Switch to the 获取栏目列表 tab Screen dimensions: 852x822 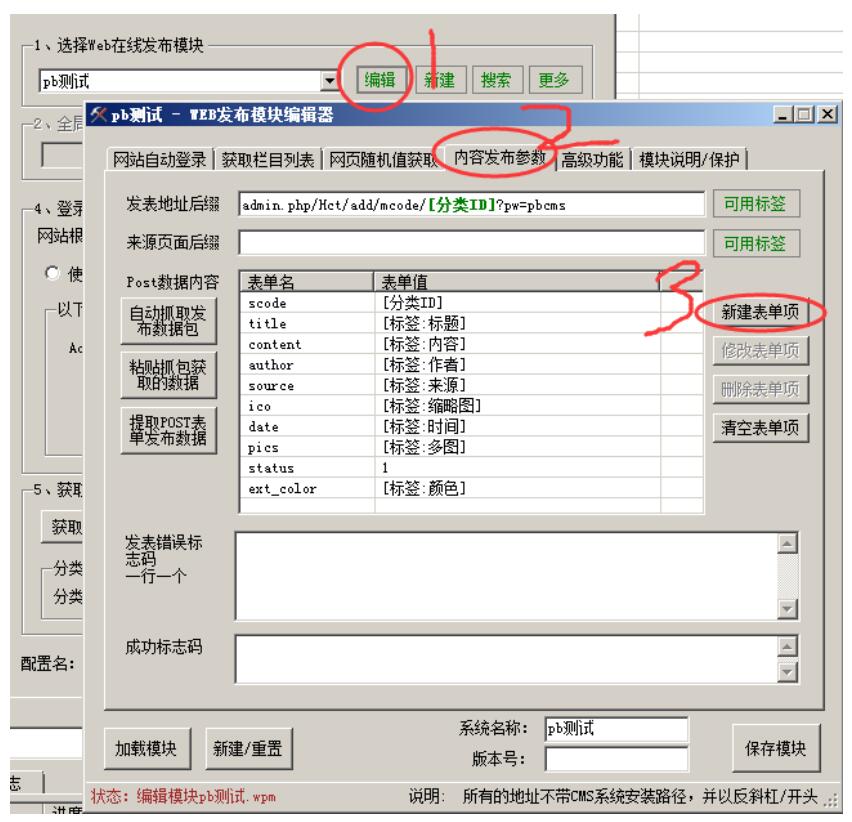tap(267, 160)
